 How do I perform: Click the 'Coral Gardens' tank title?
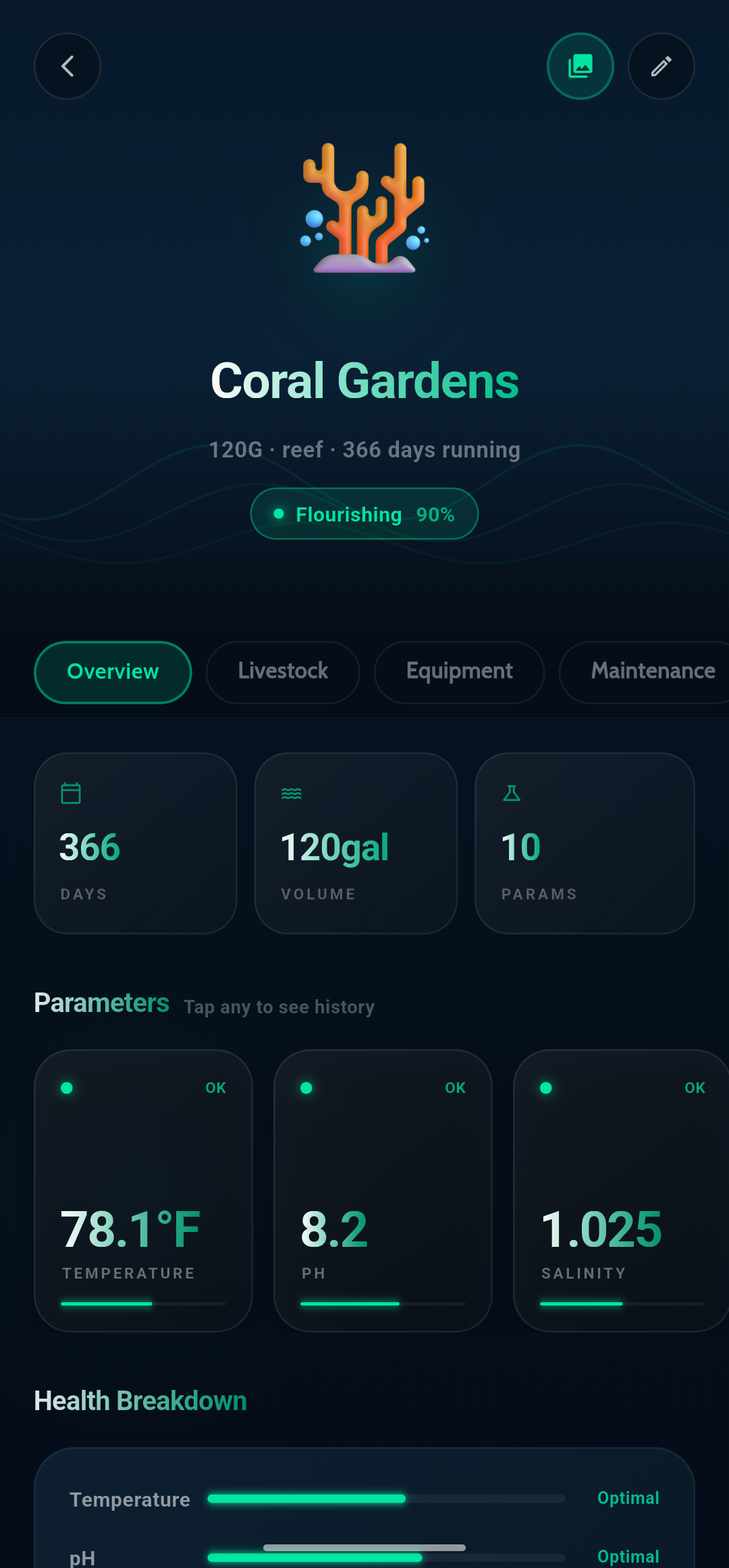364,381
